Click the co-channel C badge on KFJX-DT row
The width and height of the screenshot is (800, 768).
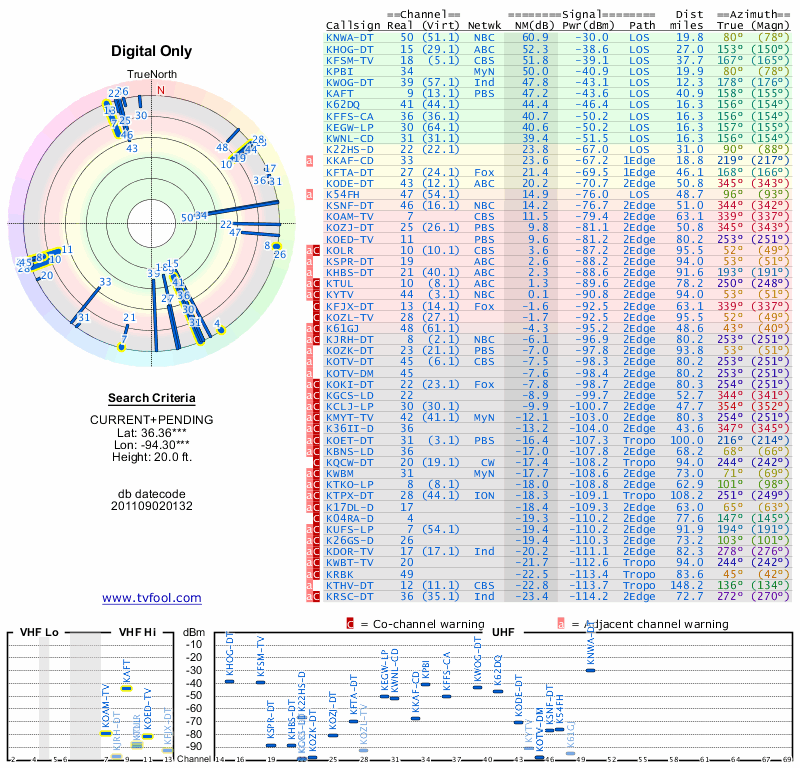point(316,306)
